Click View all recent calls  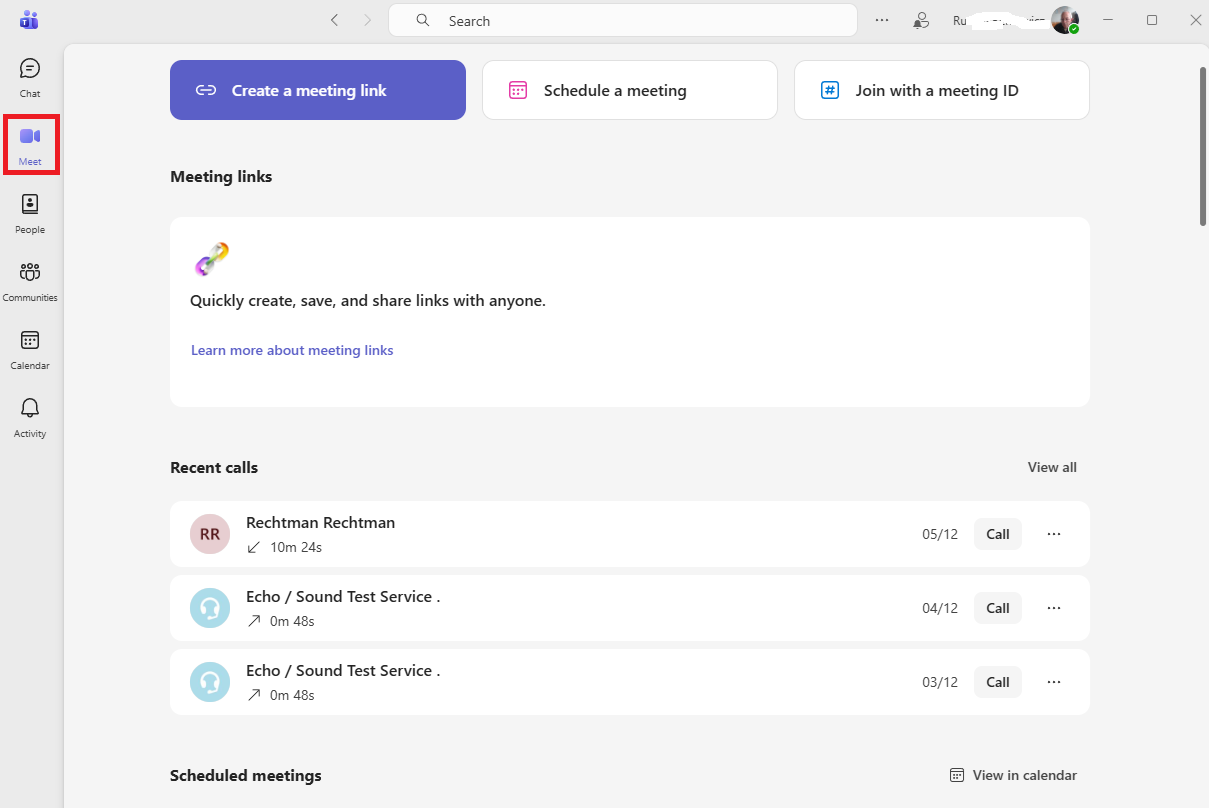(x=1052, y=467)
